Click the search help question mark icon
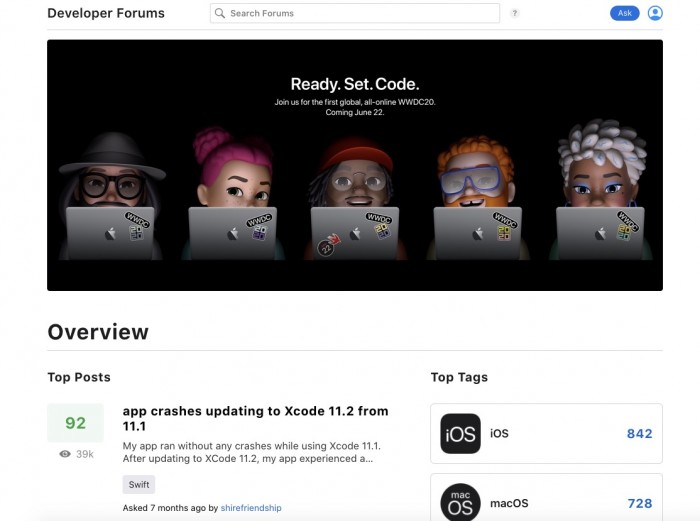 point(515,14)
